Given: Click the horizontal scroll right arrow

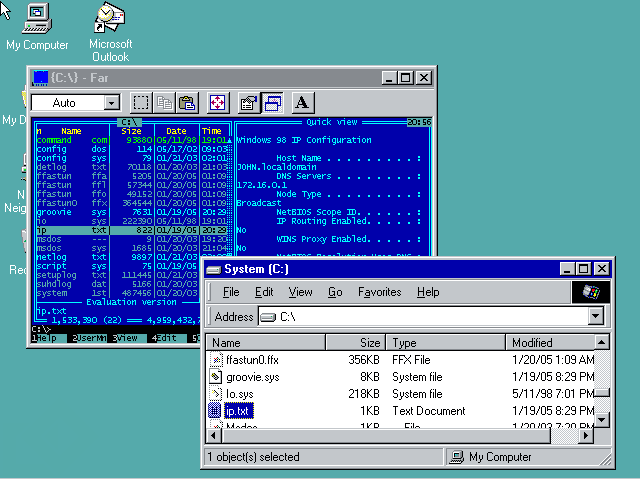Looking at the screenshot, I should [x=586, y=436].
